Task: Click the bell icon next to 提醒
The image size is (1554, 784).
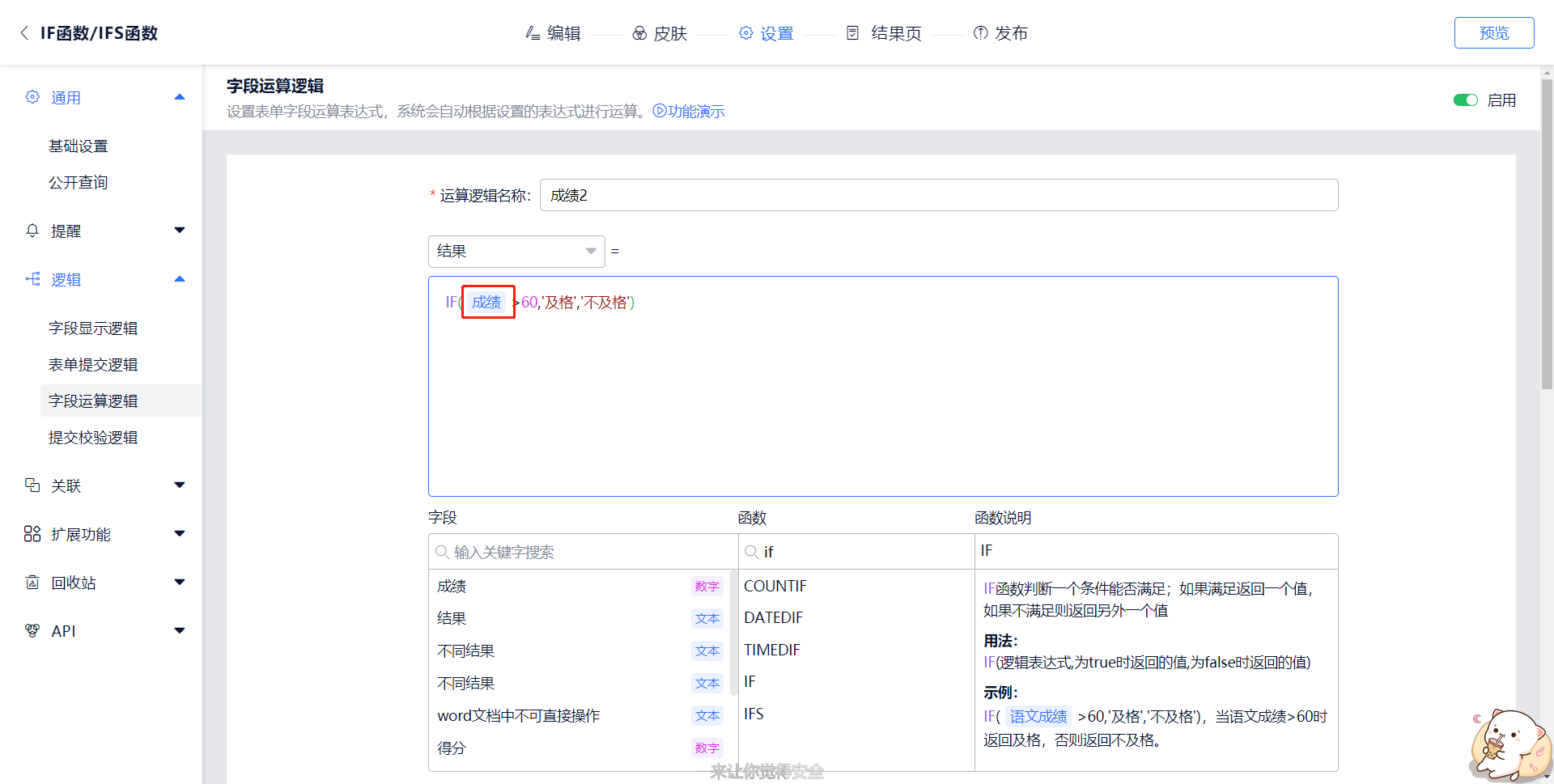Action: click(32, 231)
